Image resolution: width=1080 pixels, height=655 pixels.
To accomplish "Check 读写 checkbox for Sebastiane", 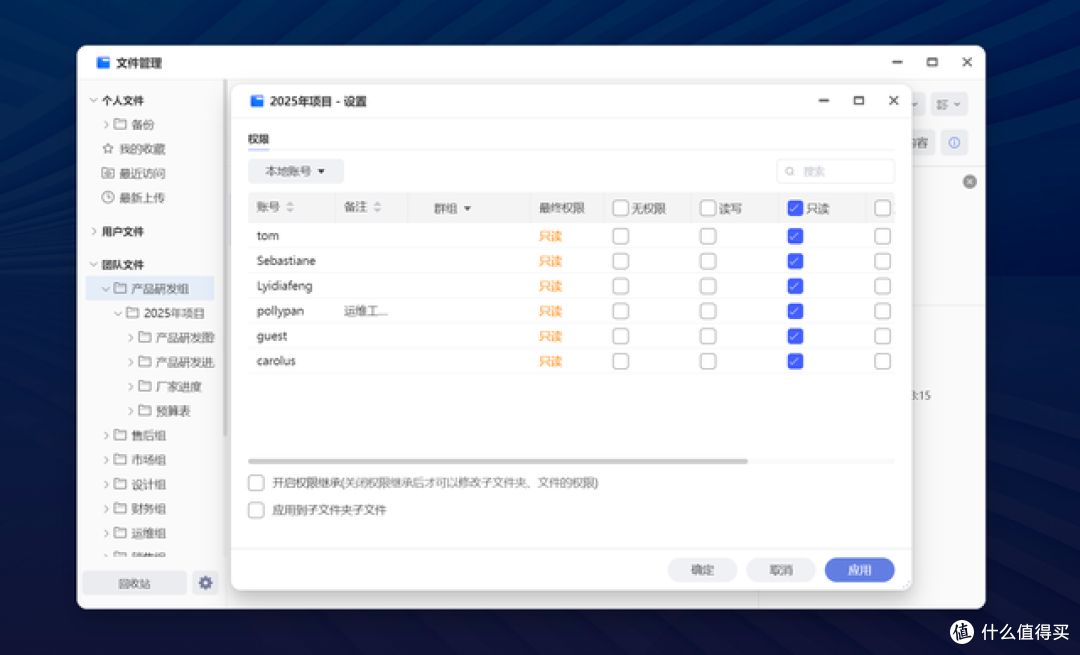I will 708,261.
